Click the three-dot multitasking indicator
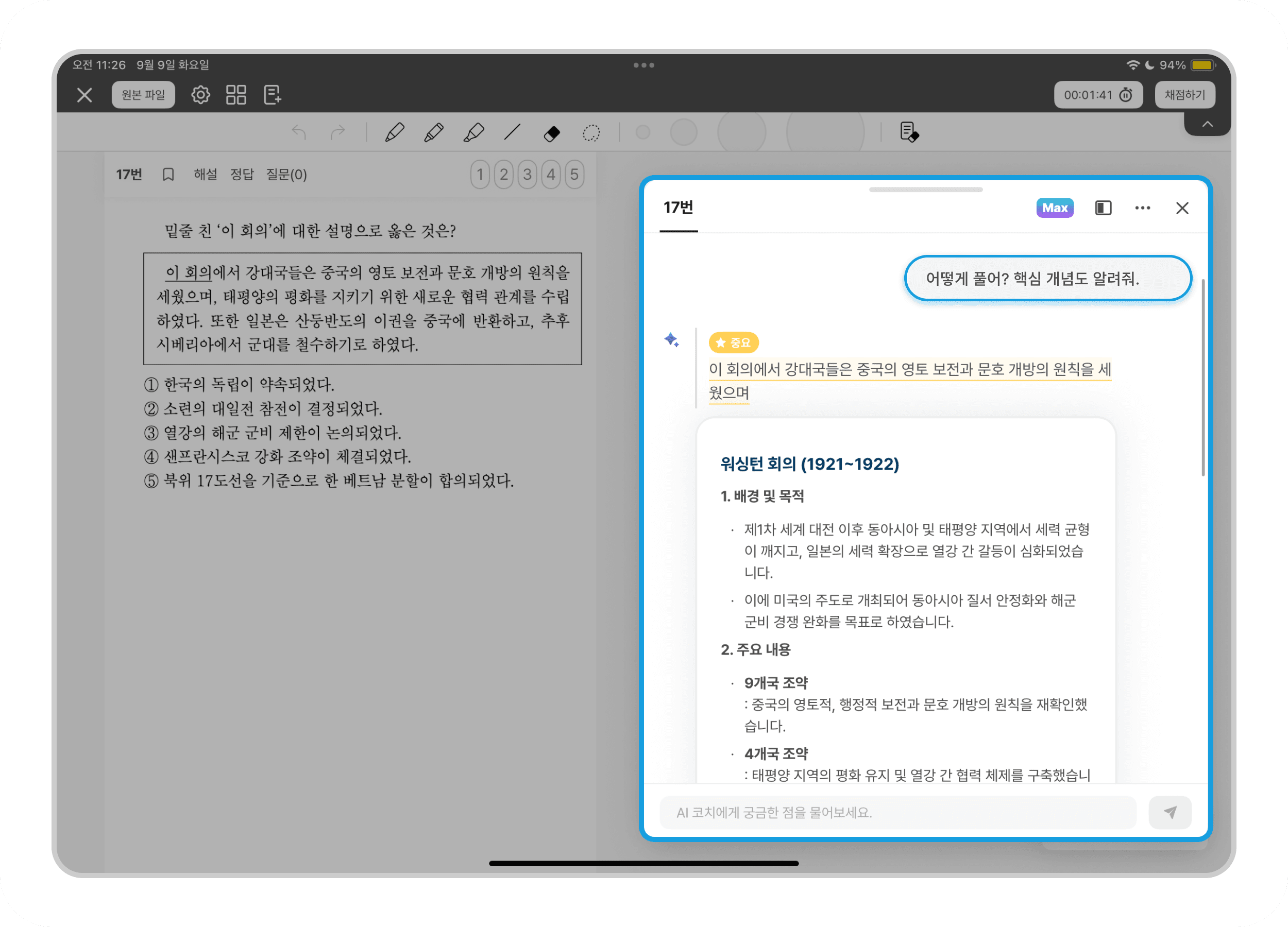Image resolution: width=1288 pixels, height=927 pixels. (x=644, y=65)
